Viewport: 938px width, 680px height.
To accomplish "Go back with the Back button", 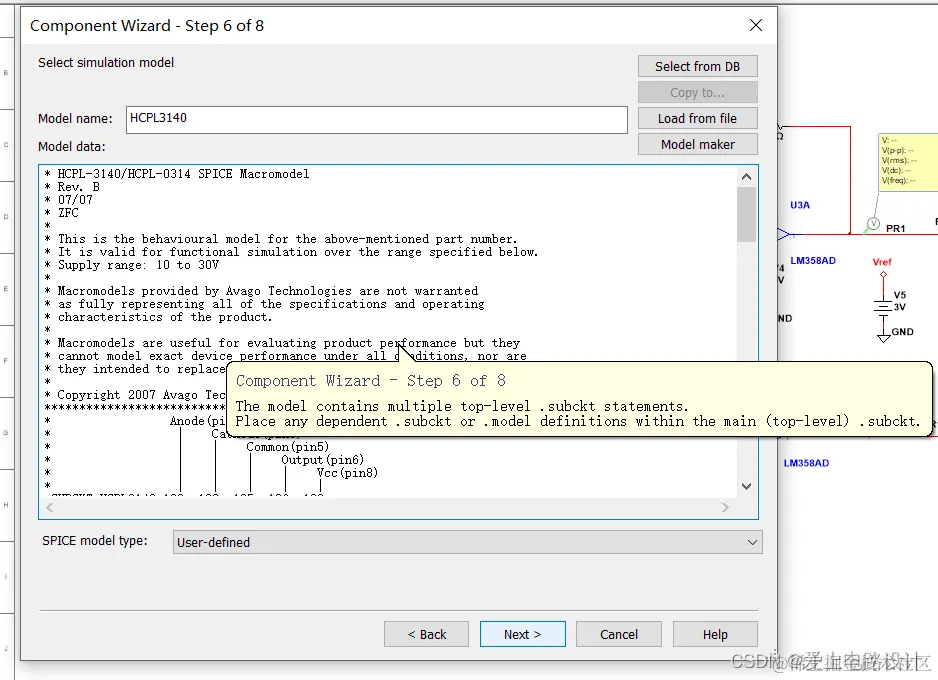I will pyautogui.click(x=426, y=634).
